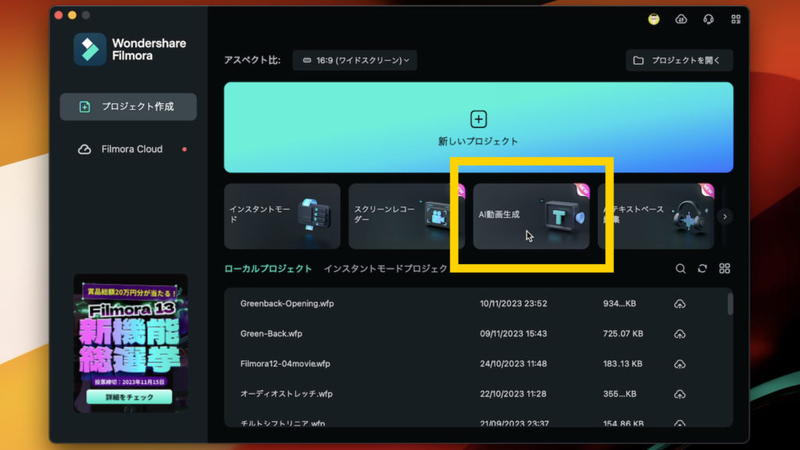Image resolution: width=800 pixels, height=450 pixels.
Task: Open インスタントモード card
Action: point(282,216)
